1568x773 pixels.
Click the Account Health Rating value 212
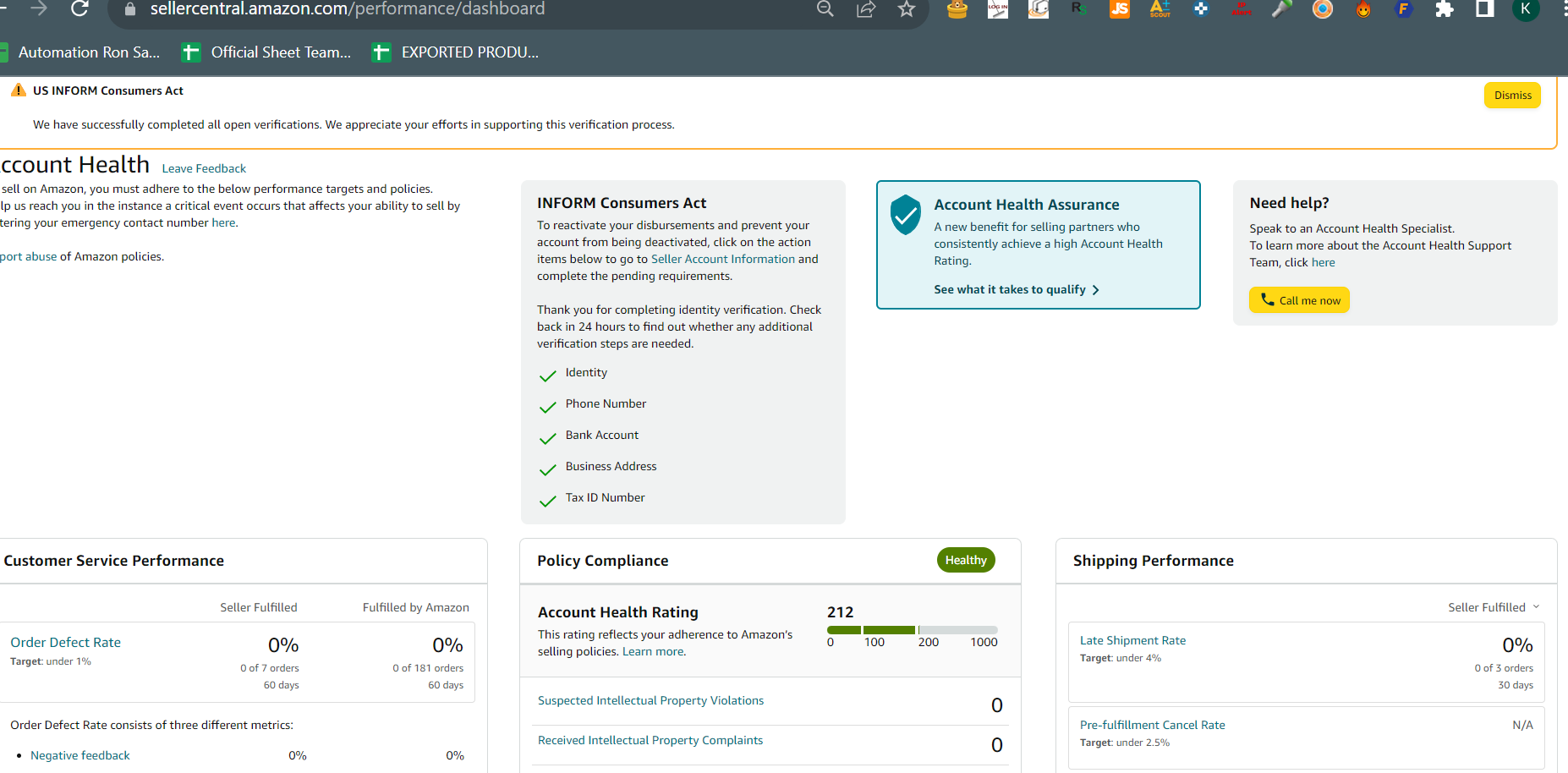click(840, 612)
